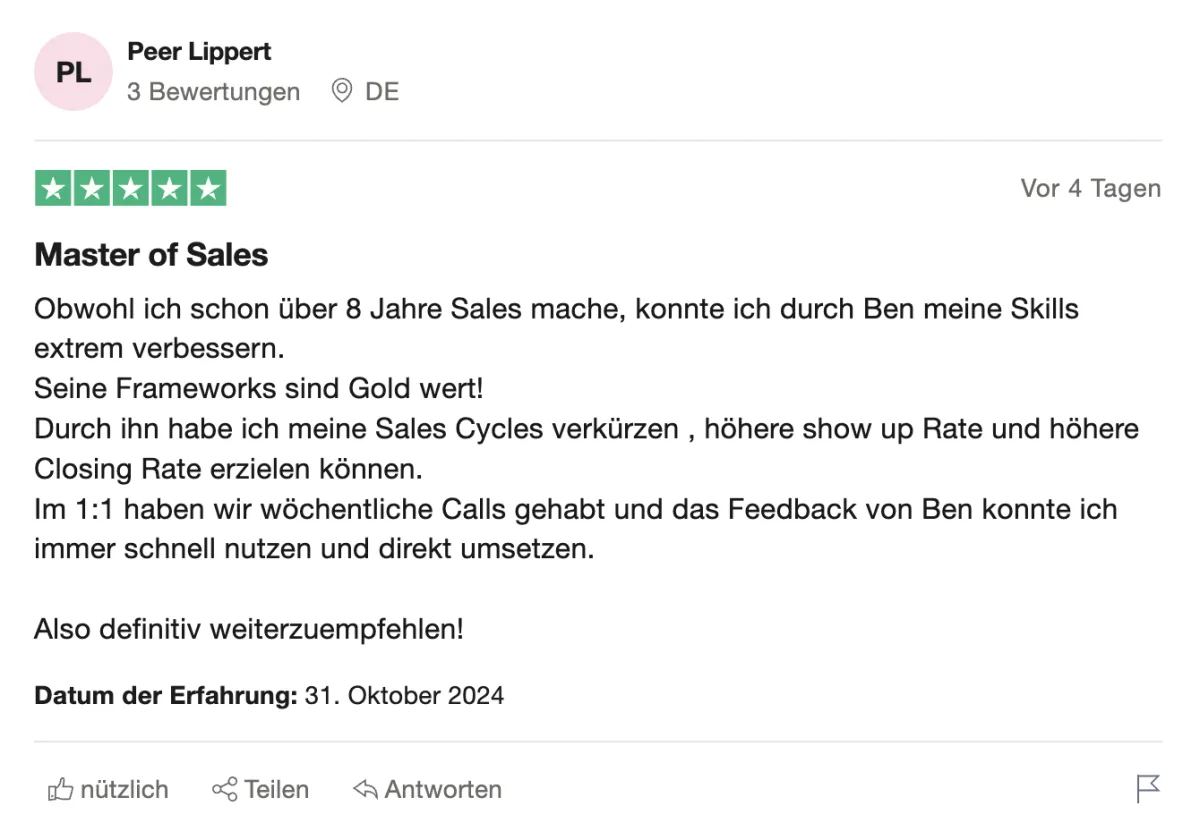This screenshot has height=823, width=1200.
Task: Click the PL avatar circle
Action: (x=73, y=72)
